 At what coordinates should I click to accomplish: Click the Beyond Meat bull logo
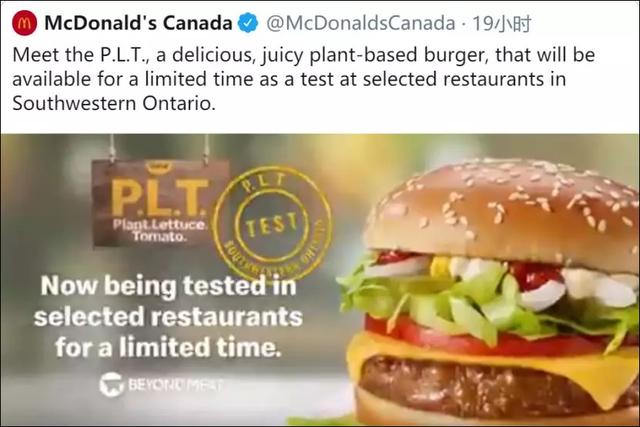[x=111, y=384]
